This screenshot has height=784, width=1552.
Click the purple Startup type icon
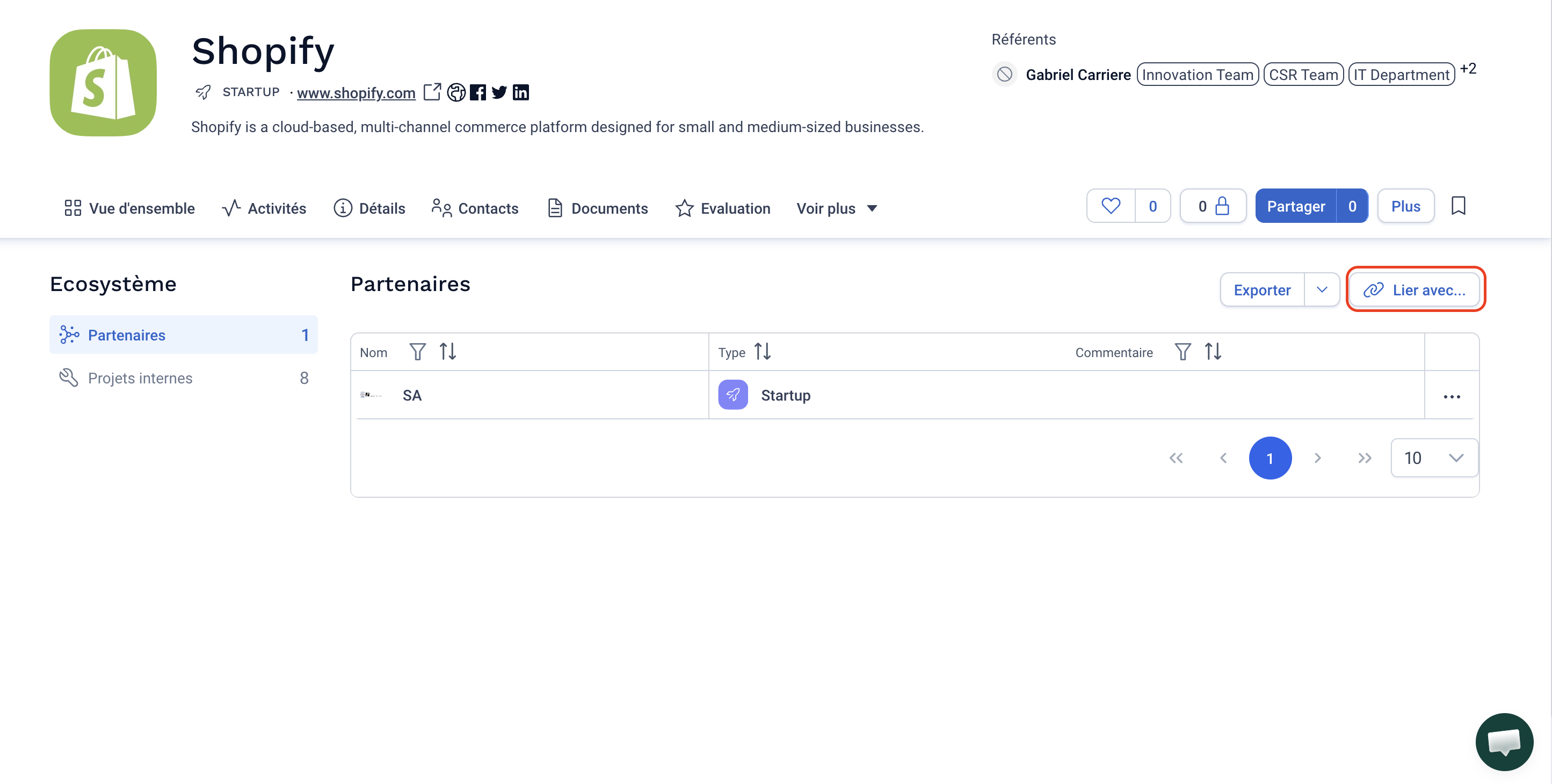(x=733, y=395)
